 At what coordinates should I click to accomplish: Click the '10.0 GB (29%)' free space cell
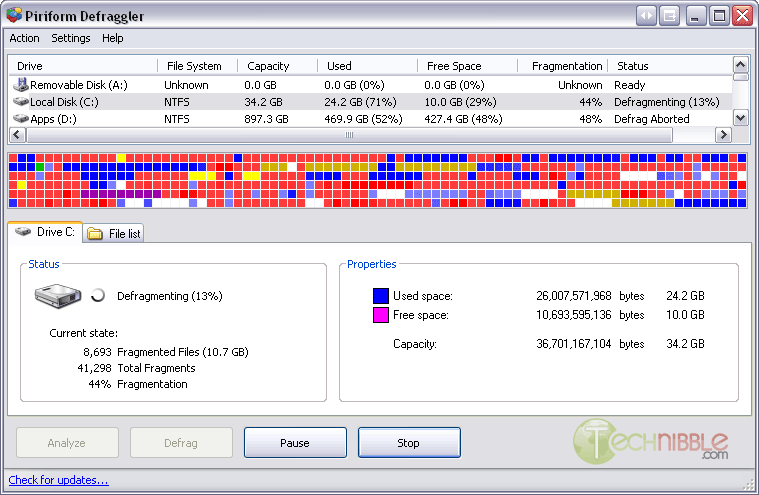(460, 102)
